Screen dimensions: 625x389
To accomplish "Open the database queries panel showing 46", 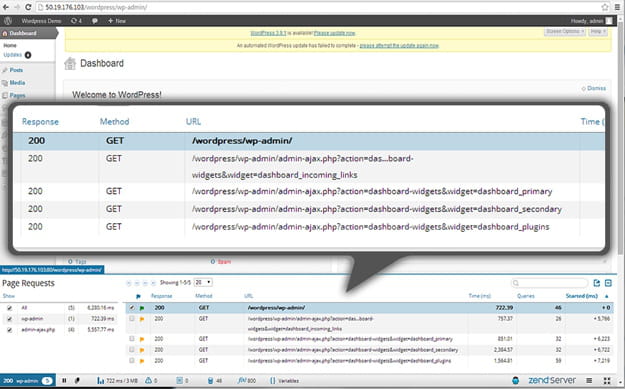I will click(x=215, y=381).
